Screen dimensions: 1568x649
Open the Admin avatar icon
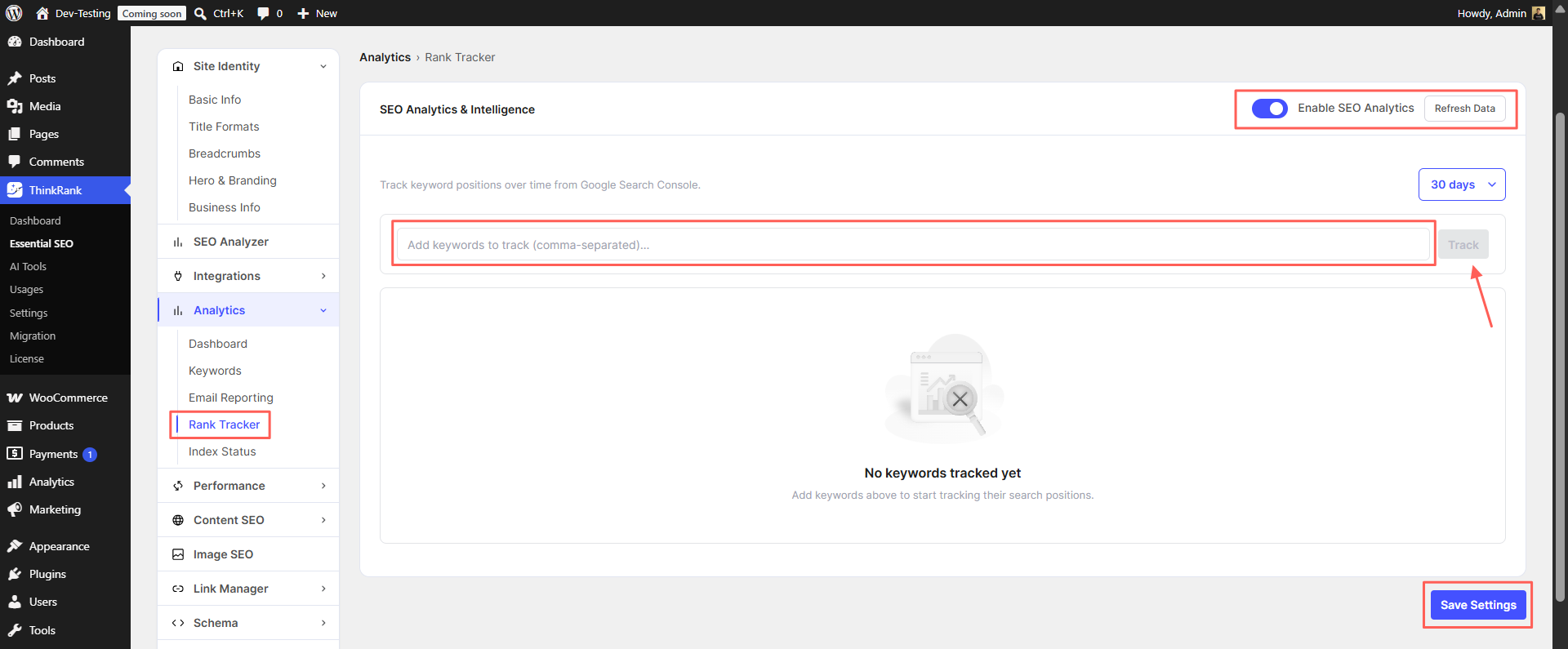point(1539,13)
